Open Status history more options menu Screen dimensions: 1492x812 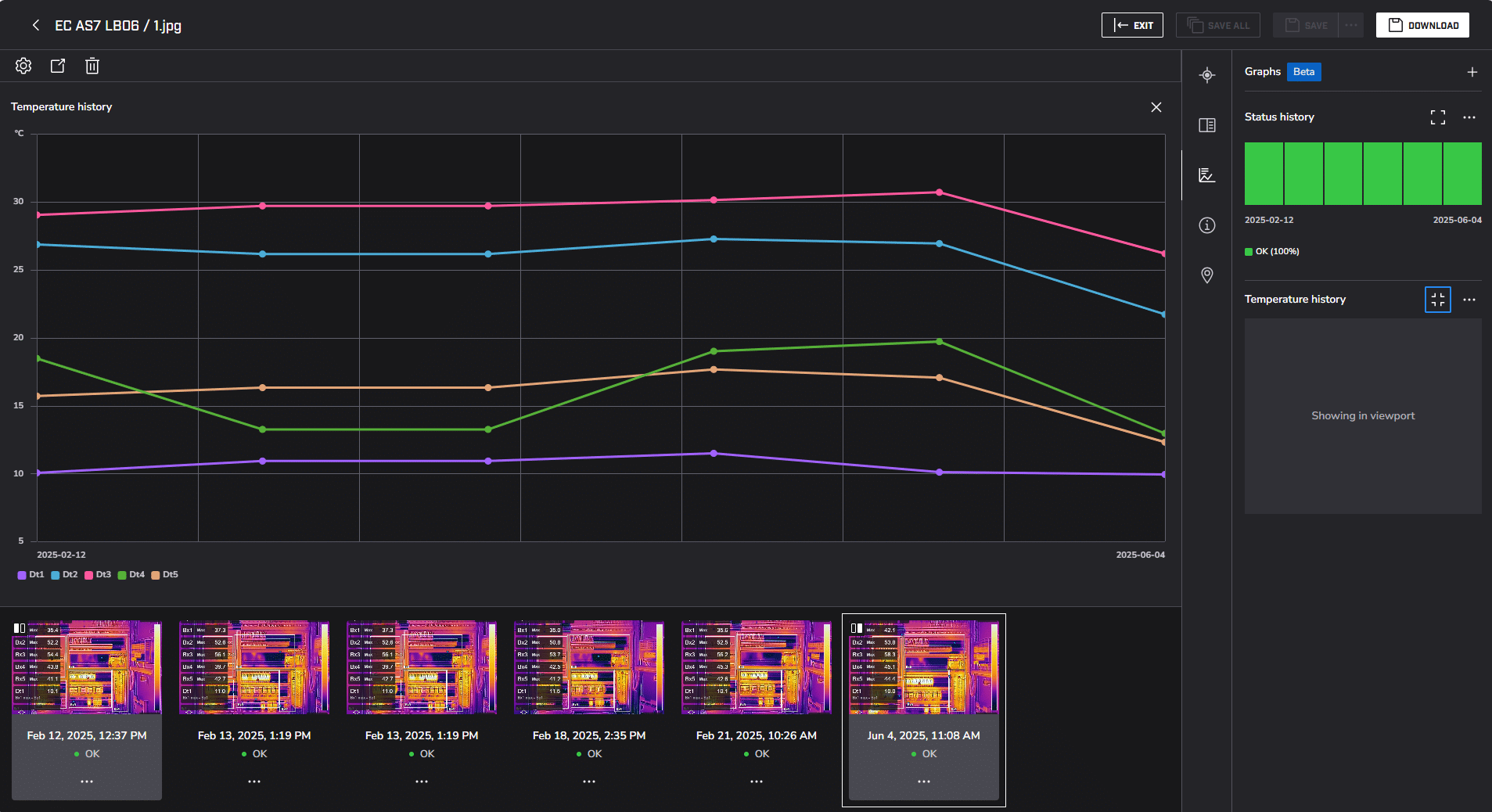pos(1469,117)
